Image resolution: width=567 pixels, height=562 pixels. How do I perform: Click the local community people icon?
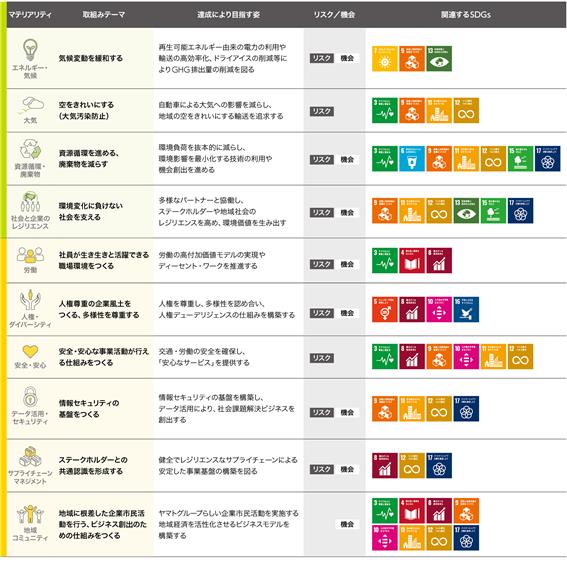[30, 515]
